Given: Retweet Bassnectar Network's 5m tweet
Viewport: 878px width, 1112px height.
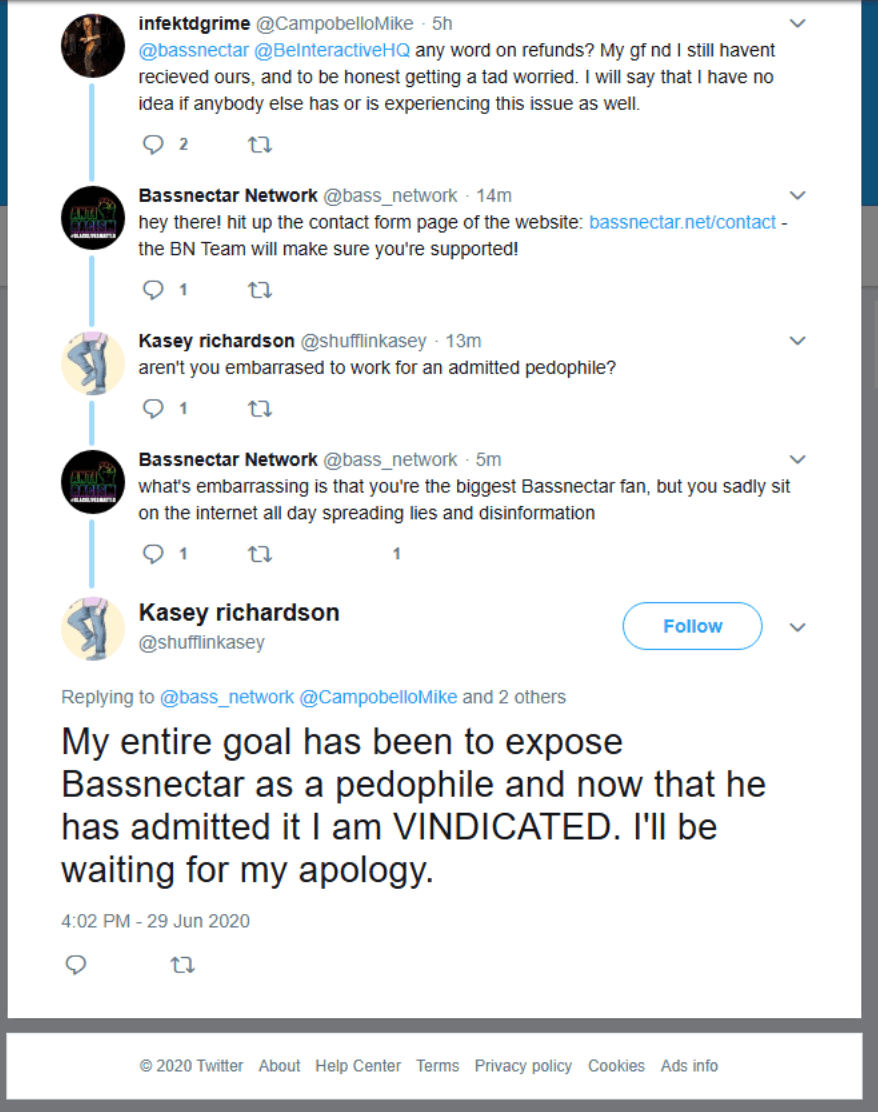Looking at the screenshot, I should tap(259, 553).
